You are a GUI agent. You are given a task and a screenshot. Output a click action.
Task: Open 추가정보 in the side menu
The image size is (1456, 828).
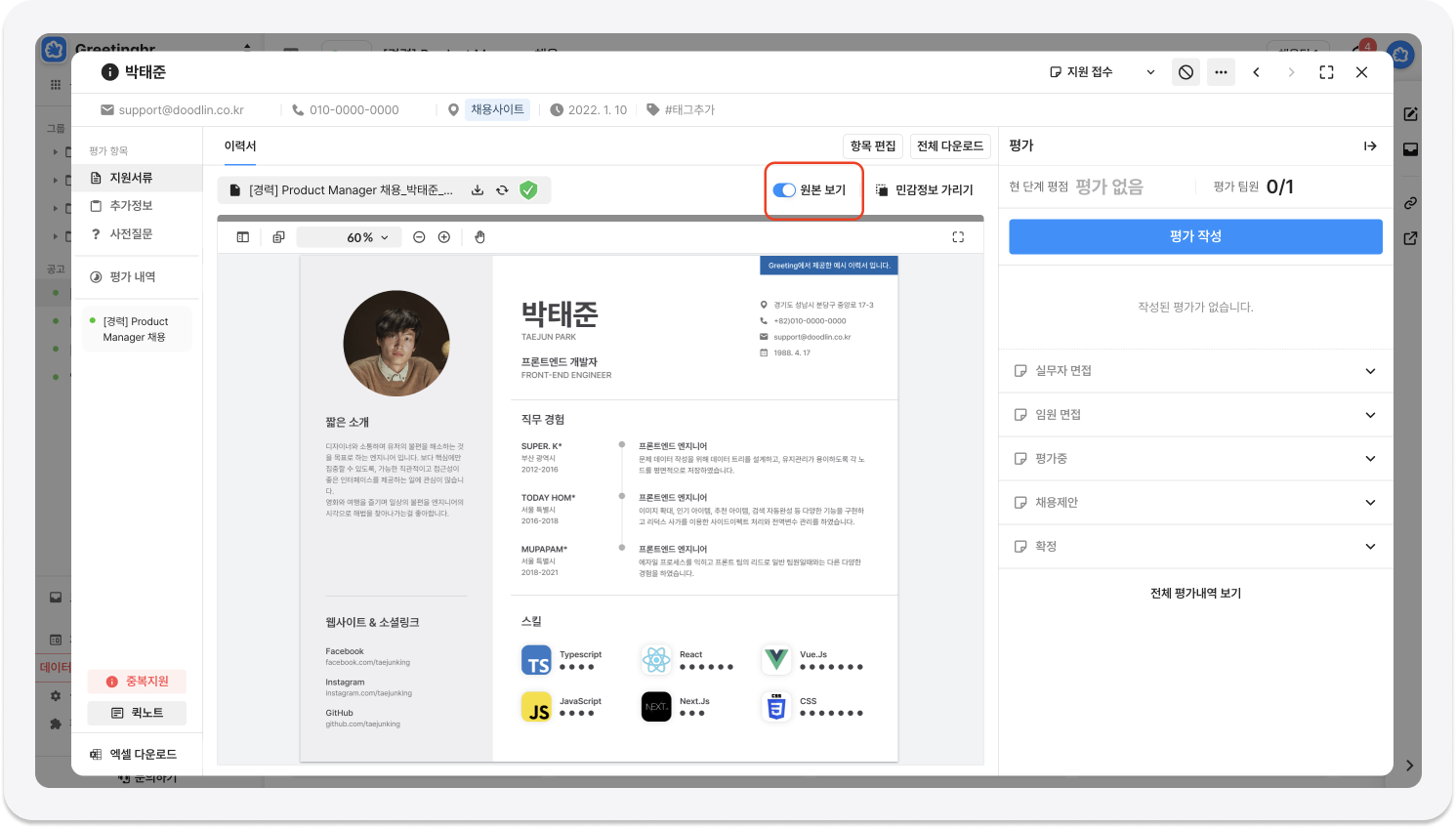[x=137, y=206]
